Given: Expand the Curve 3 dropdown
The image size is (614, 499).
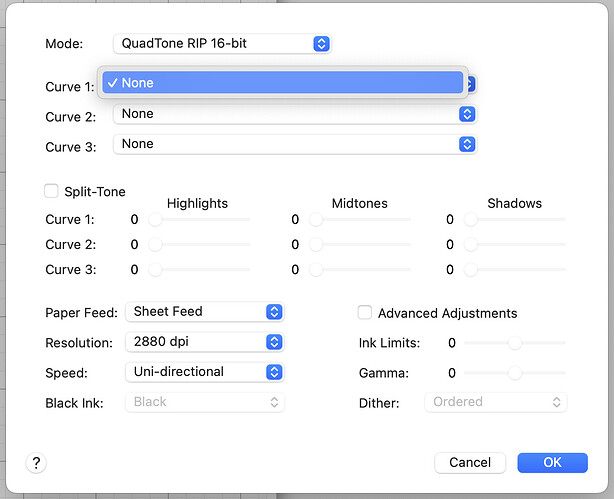Looking at the screenshot, I should tap(294, 144).
